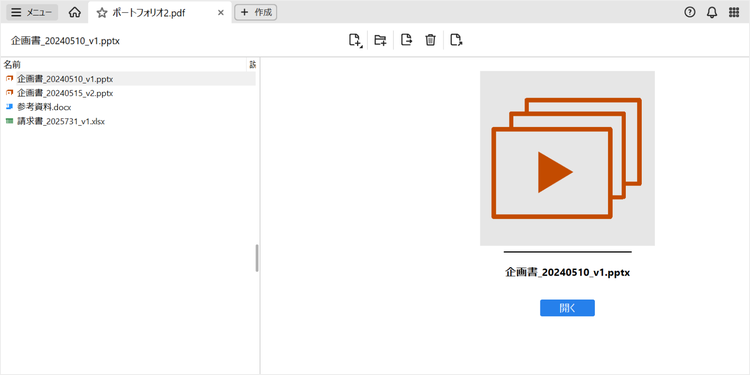Click the large presentation preview thumbnail
750x375 pixels.
tap(567, 158)
